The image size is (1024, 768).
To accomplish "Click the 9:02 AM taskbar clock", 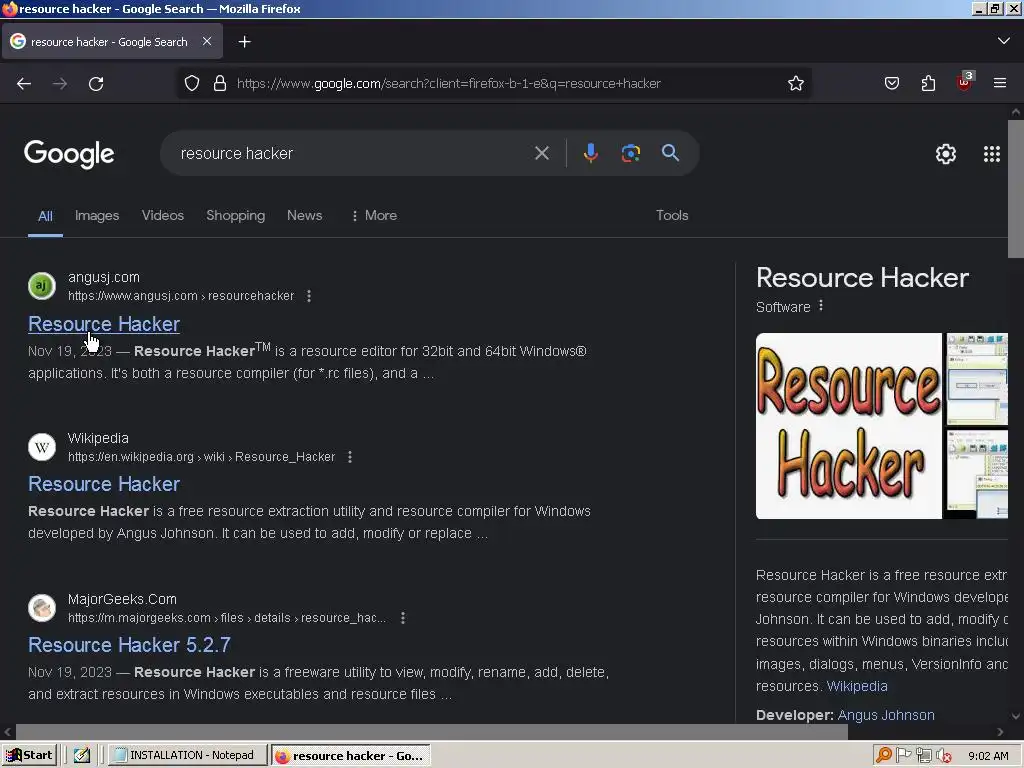I will coord(988,756).
